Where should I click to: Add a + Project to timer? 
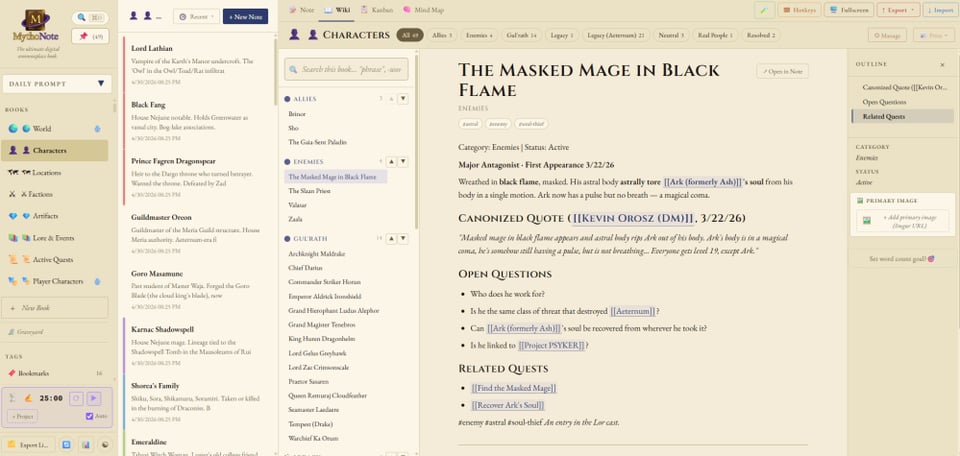pyautogui.click(x=22, y=416)
